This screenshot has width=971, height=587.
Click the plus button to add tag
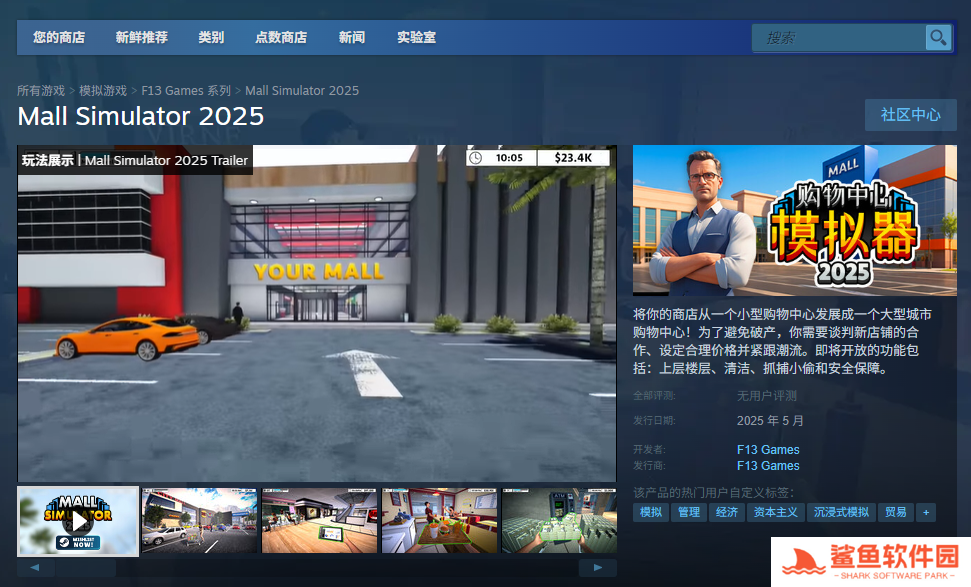(x=926, y=512)
